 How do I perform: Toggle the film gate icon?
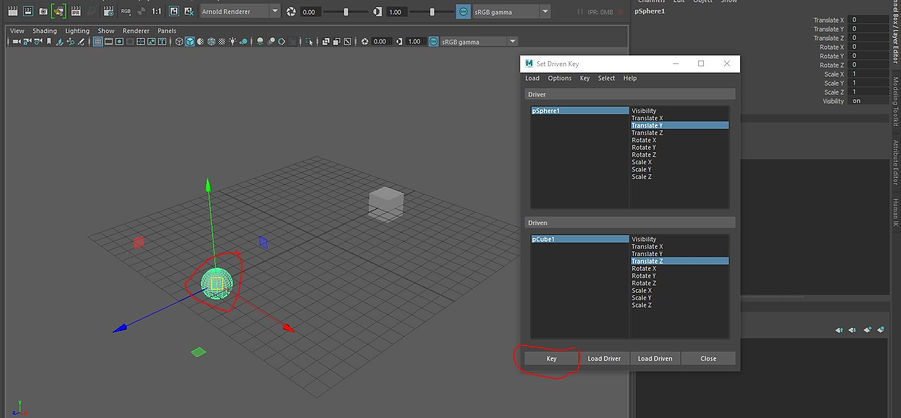pos(109,41)
